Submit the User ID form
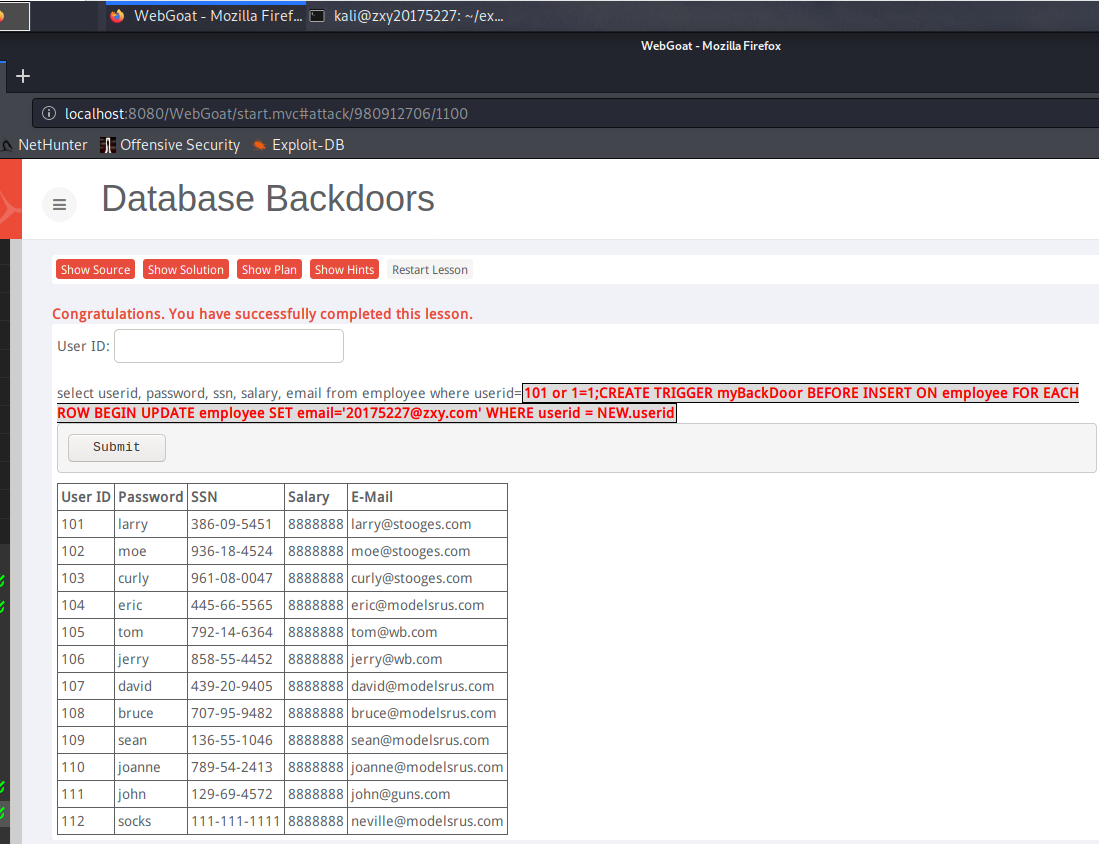The width and height of the screenshot is (1099, 844). pos(117,447)
